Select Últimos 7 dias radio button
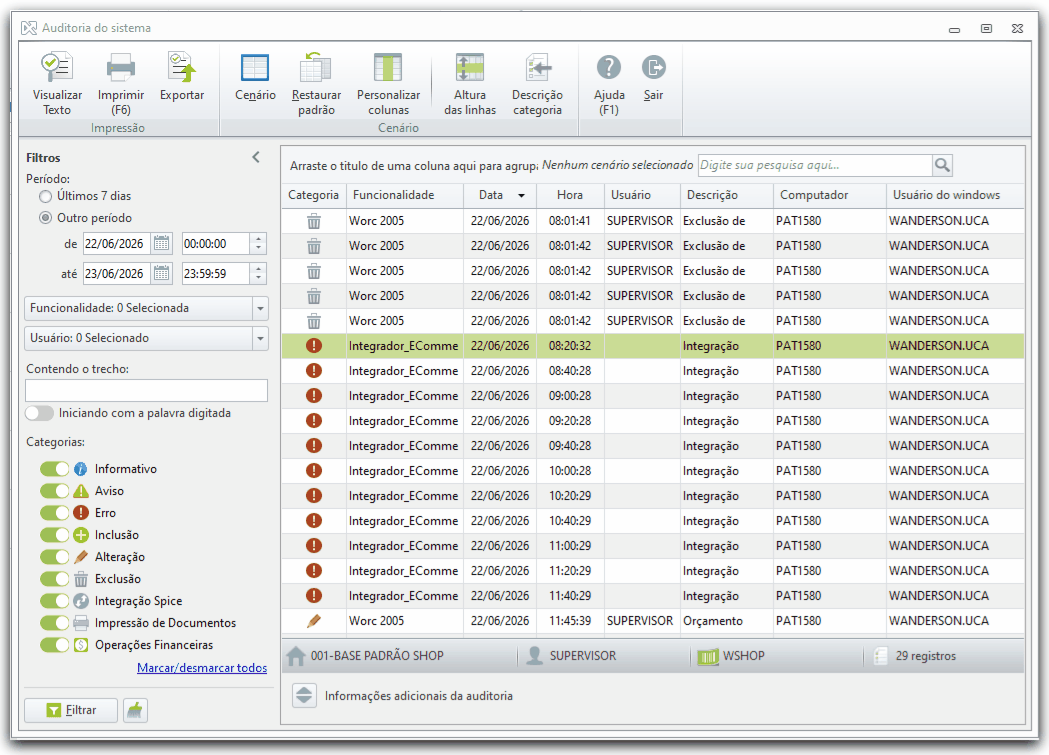This screenshot has height=755, width=1049. 45,196
